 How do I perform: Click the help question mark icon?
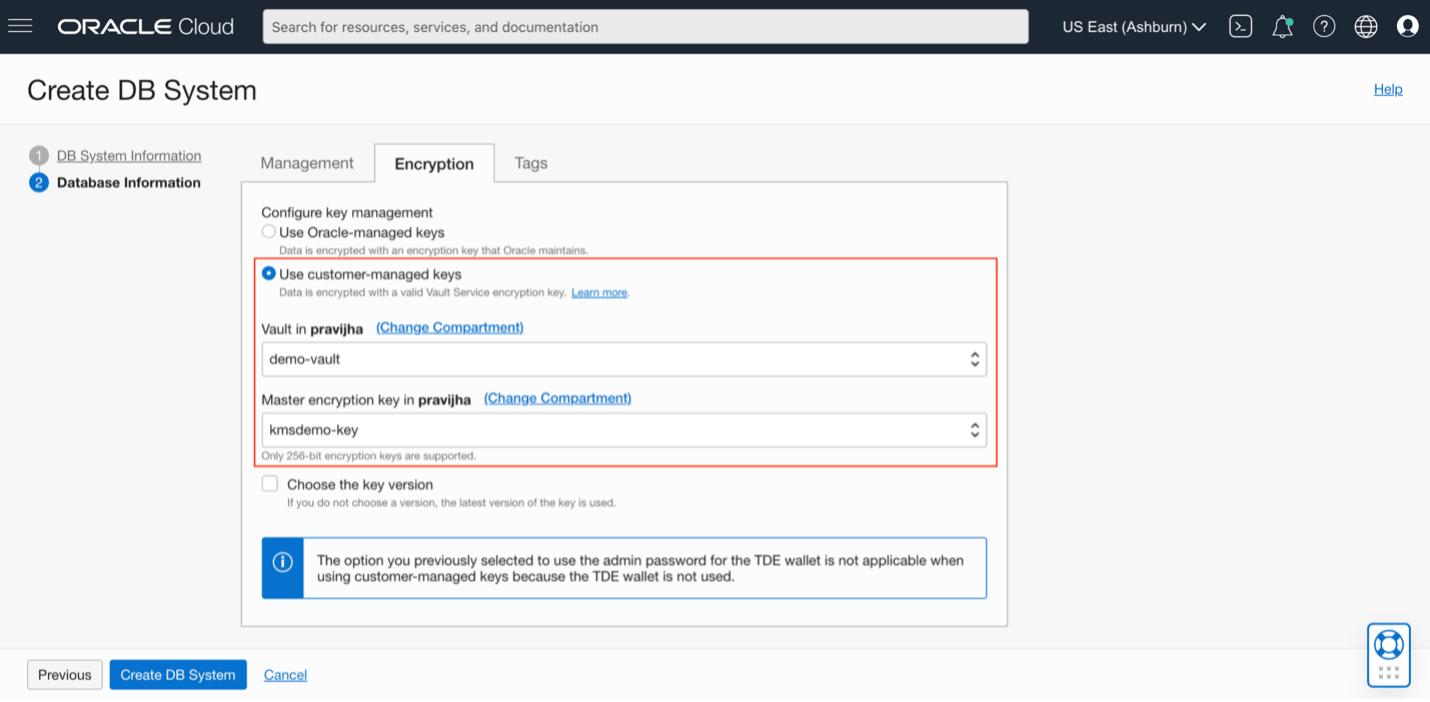(1324, 27)
